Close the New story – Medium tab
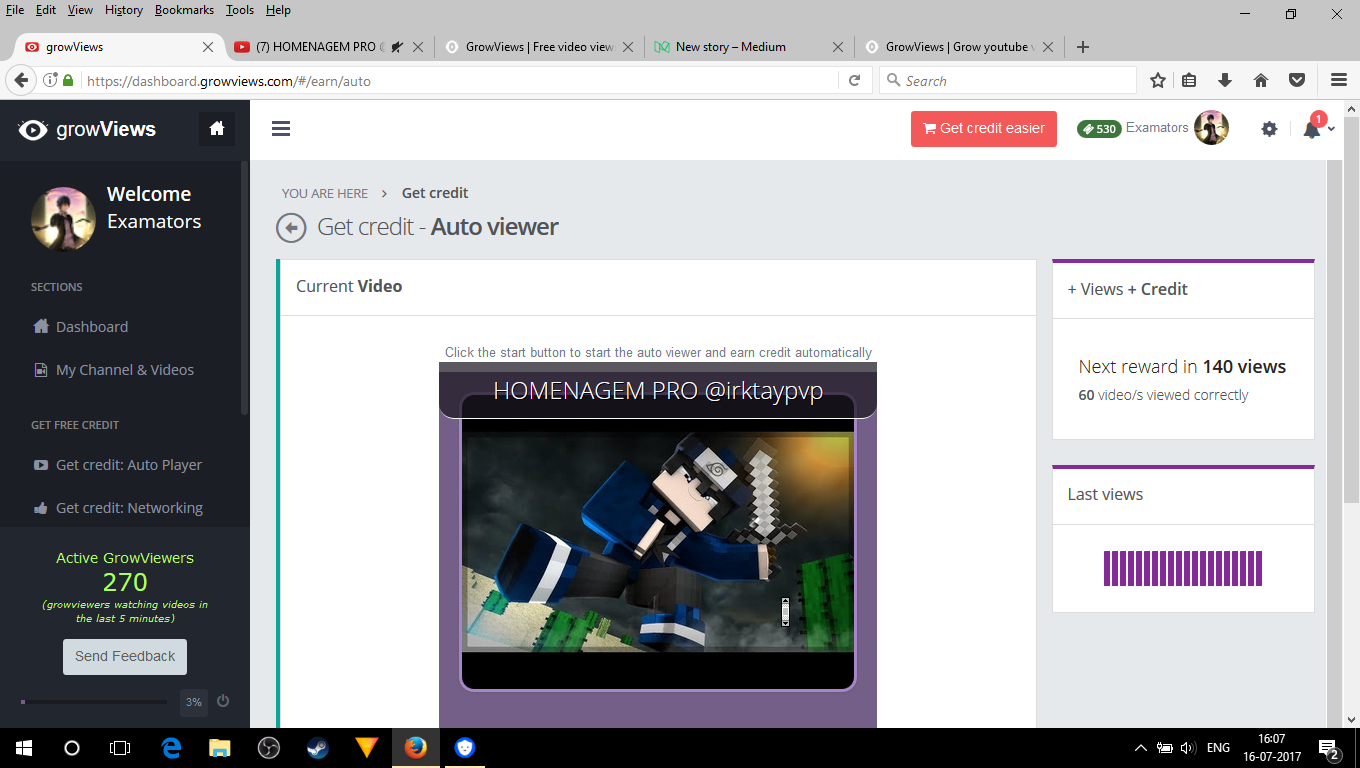This screenshot has width=1360, height=768. (838, 47)
